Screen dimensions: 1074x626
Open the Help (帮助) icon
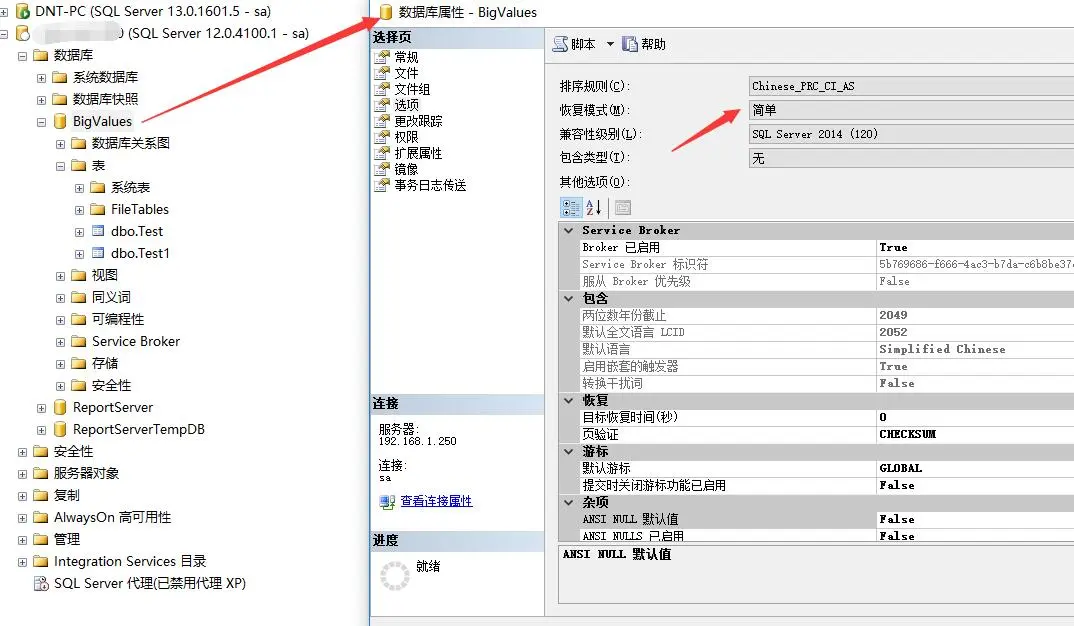pyautogui.click(x=629, y=44)
